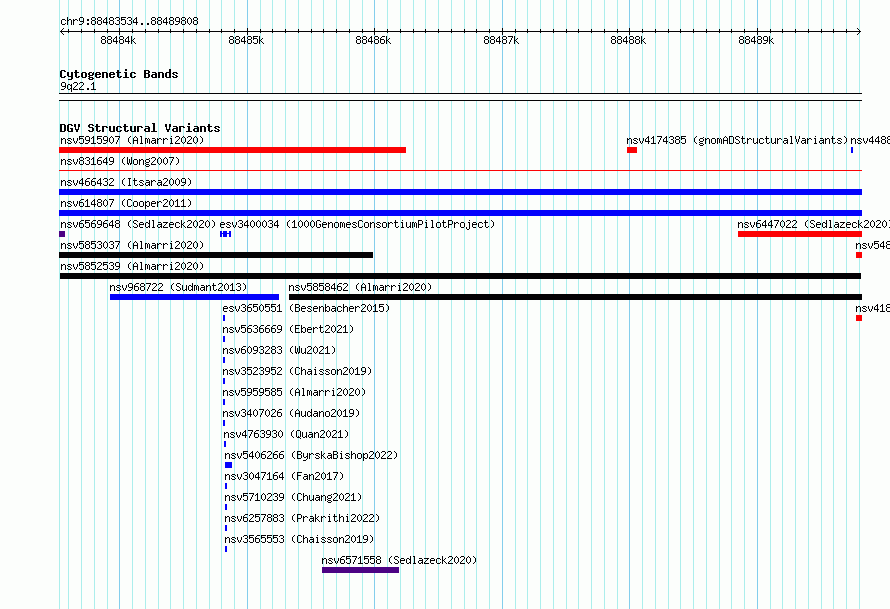Open nsv4174385 (gnomADStructuralVariants) label
Image resolution: width=890 pixels, height=609 pixels.
coord(737,140)
